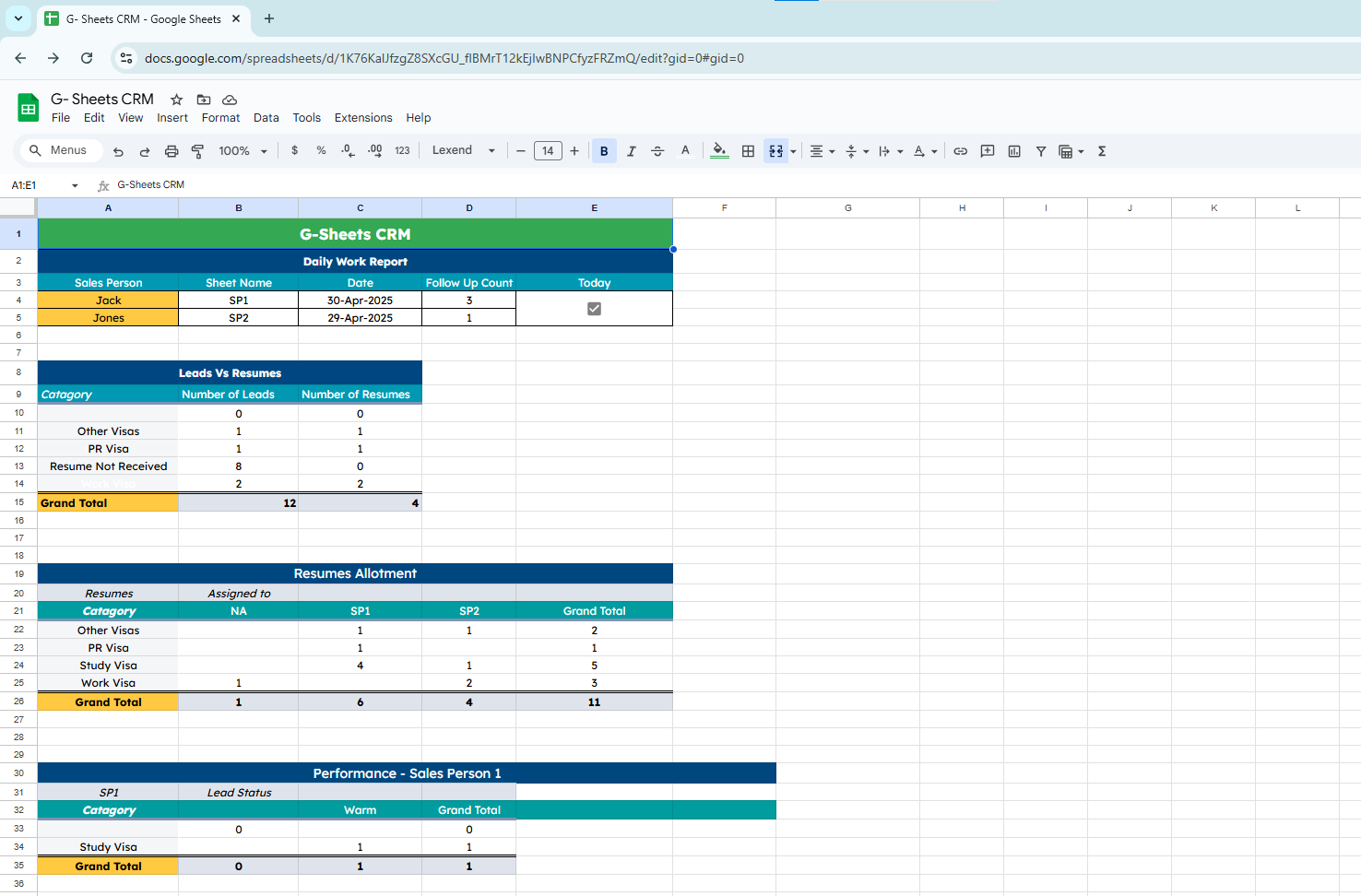Open the borders tool
The image size is (1361, 896).
tap(748, 151)
